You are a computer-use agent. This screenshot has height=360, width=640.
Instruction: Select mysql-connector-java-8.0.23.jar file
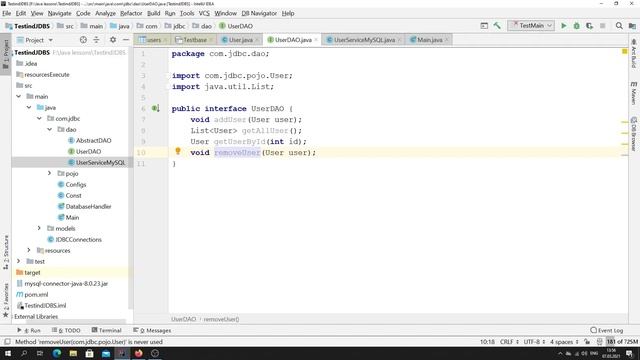(66, 283)
